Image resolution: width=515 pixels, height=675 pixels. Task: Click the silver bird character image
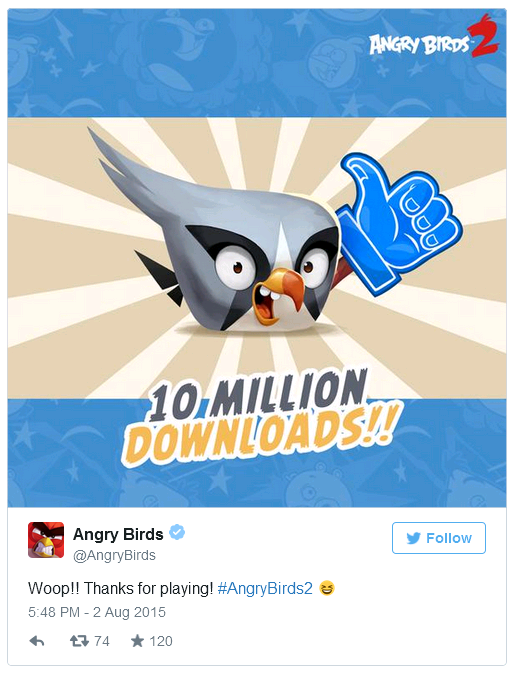215,241
